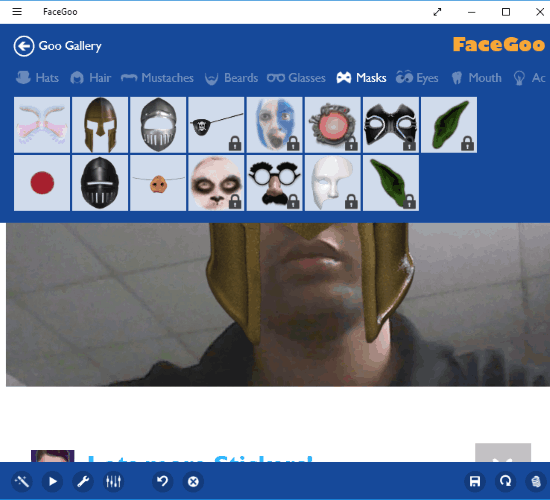
Task: Click the undo icon
Action: click(x=163, y=481)
